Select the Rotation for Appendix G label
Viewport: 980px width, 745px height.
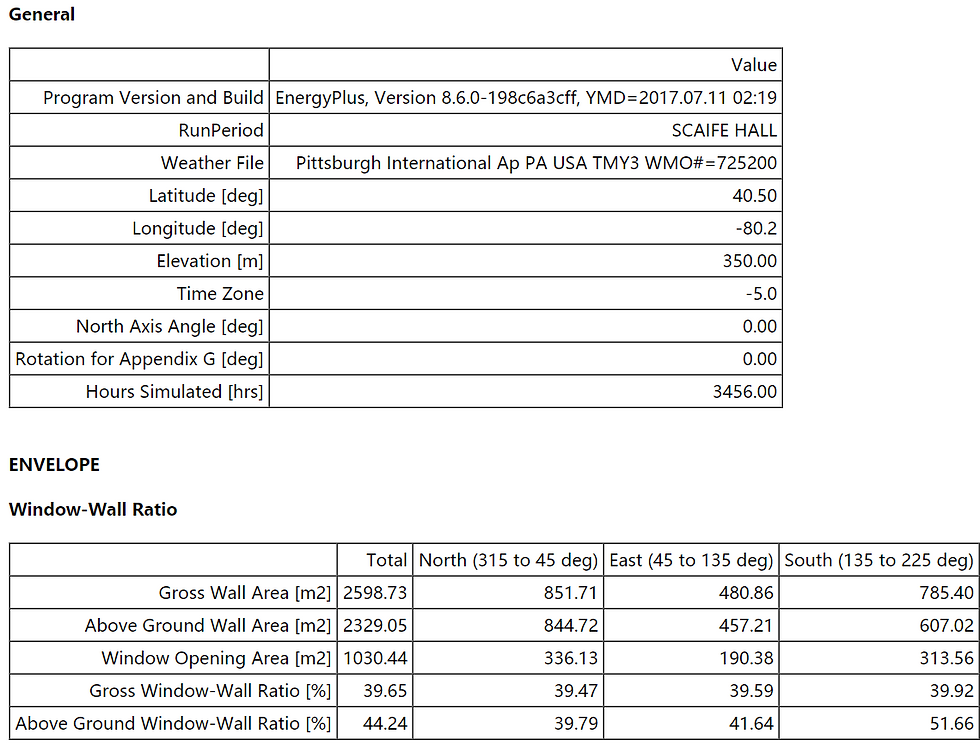[x=139, y=359]
